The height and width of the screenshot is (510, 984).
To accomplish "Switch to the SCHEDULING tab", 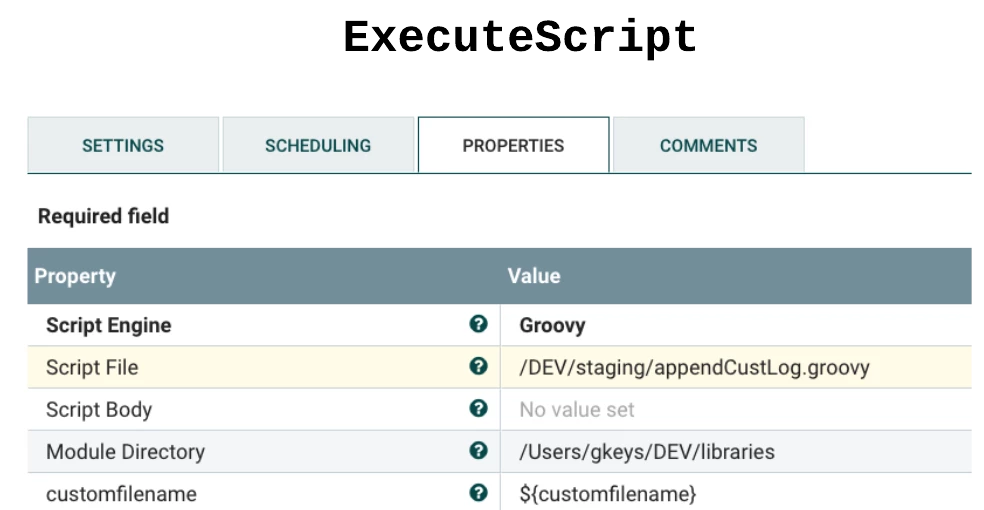I will tap(318, 145).
